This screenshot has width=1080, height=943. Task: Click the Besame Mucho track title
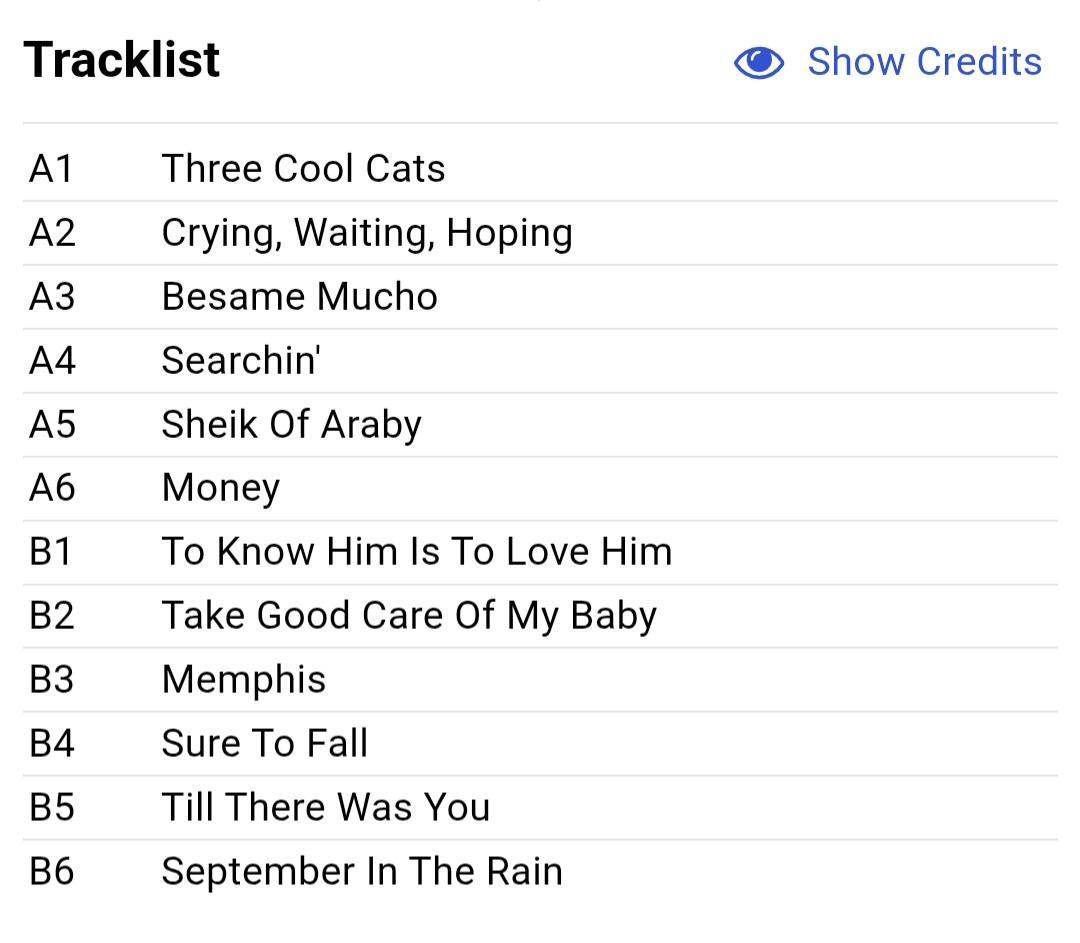pyautogui.click(x=300, y=297)
